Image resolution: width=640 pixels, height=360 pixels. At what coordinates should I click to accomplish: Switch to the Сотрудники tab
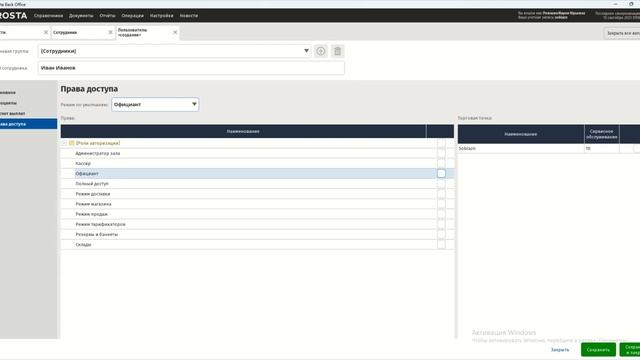[83, 32]
